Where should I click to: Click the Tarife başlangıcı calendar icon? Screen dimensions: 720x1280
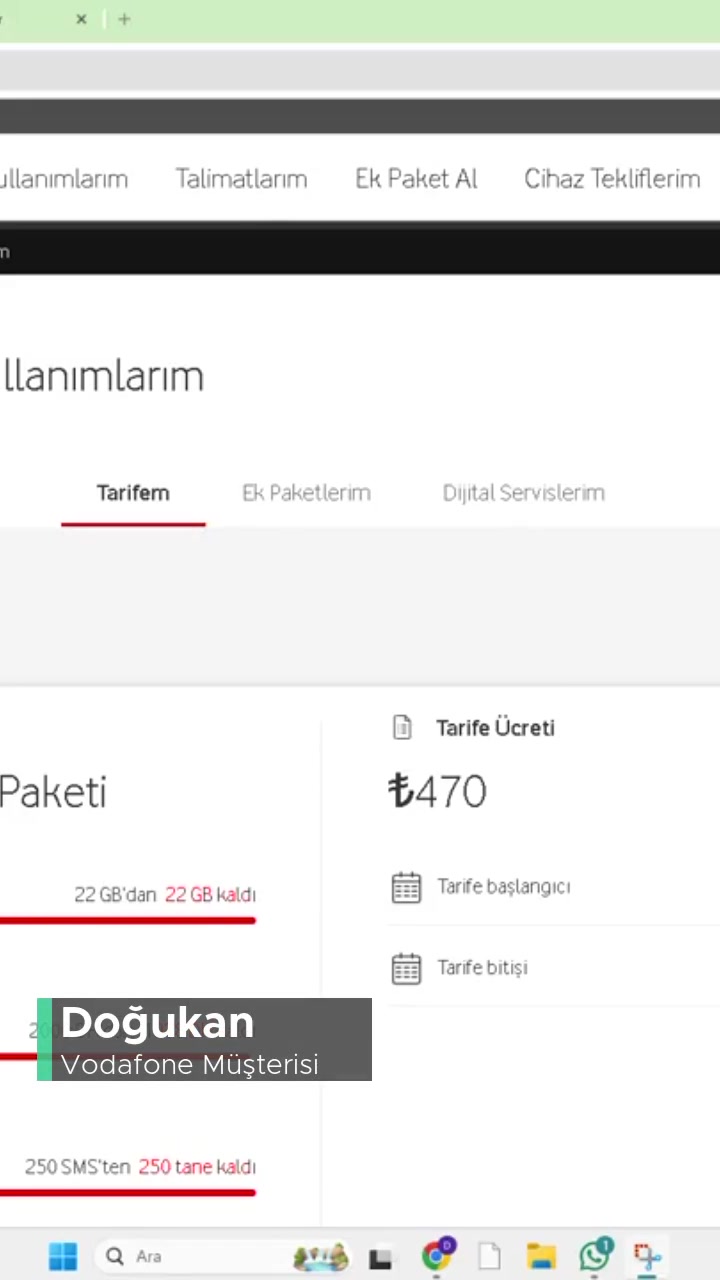tap(406, 887)
